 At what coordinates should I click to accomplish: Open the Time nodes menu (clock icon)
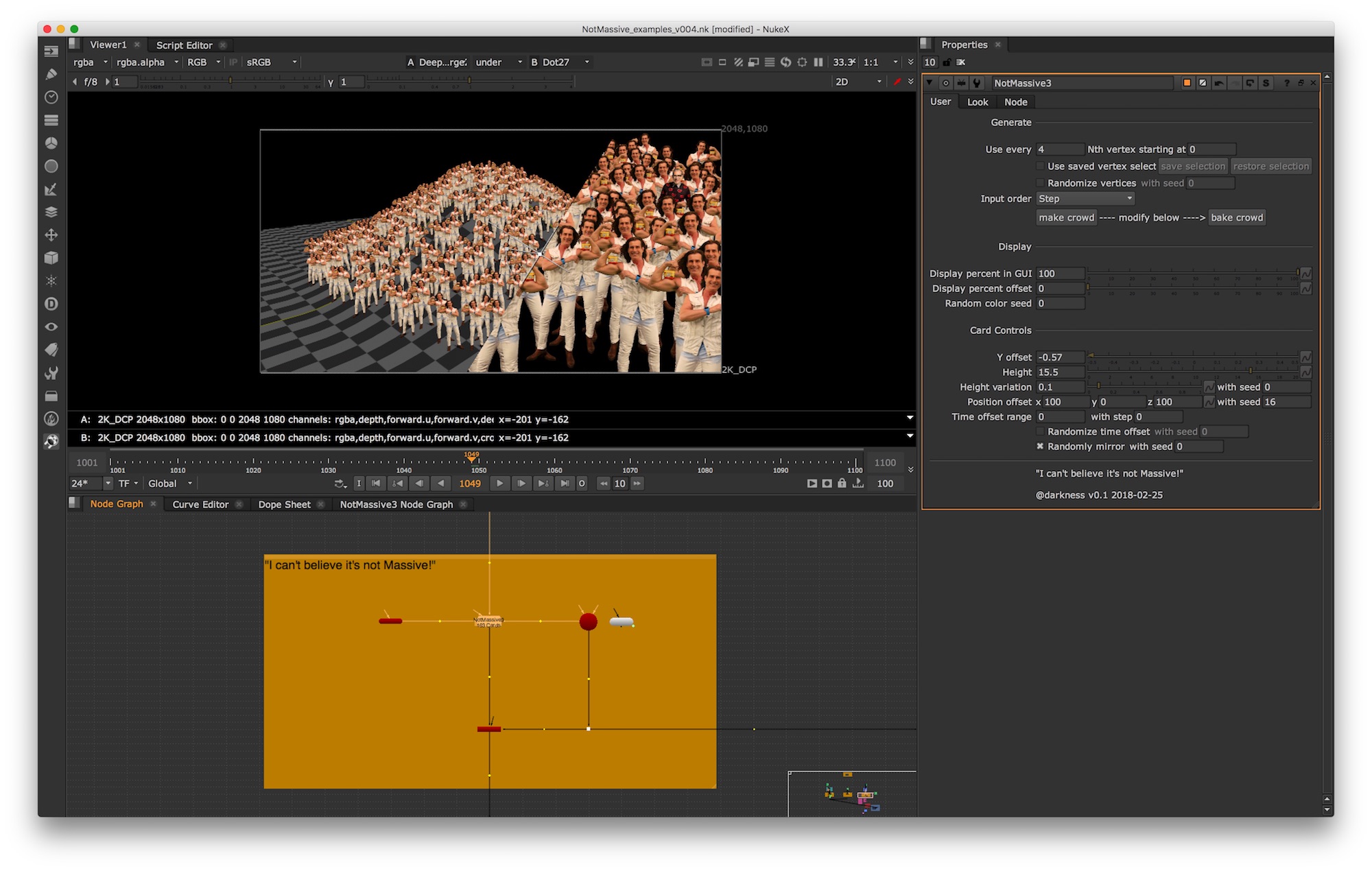pyautogui.click(x=51, y=97)
